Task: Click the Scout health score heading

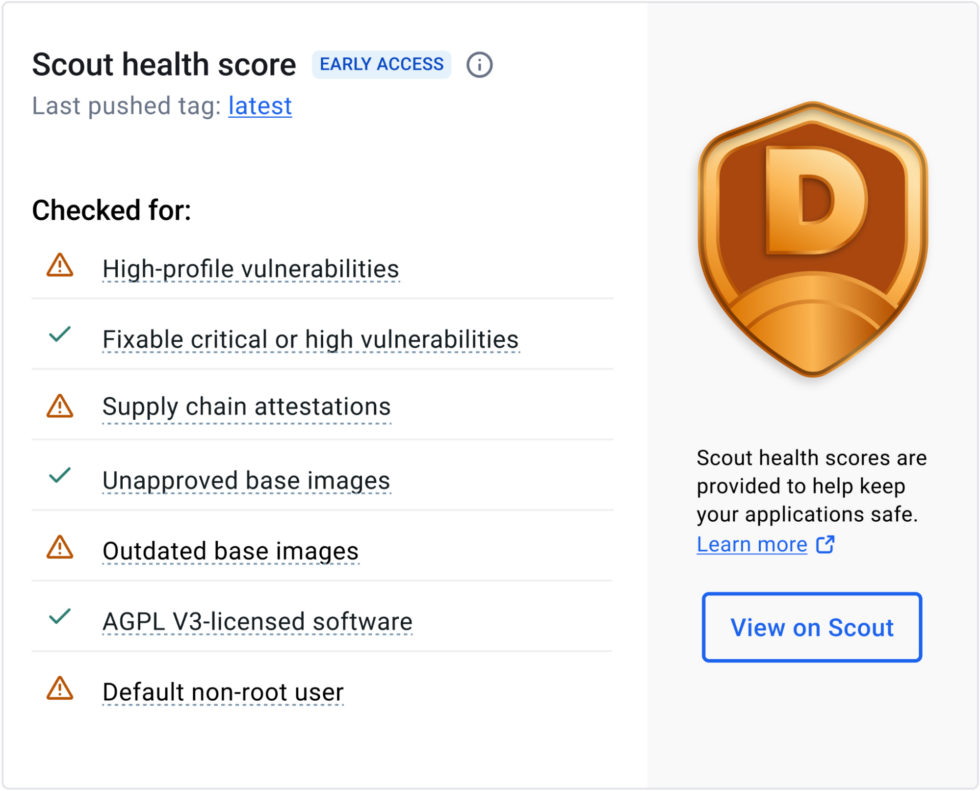Action: [163, 64]
